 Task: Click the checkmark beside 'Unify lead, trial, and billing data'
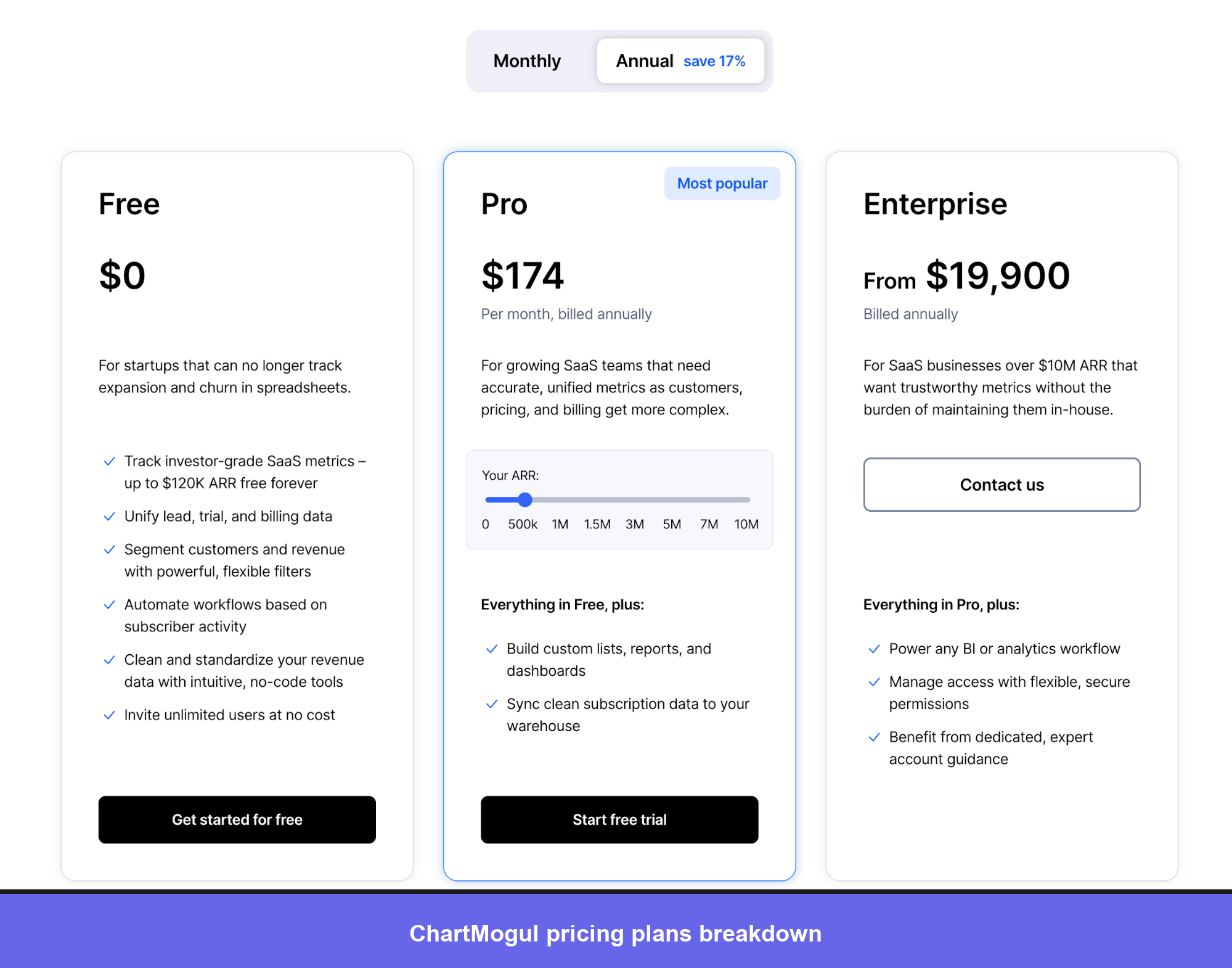[110, 516]
